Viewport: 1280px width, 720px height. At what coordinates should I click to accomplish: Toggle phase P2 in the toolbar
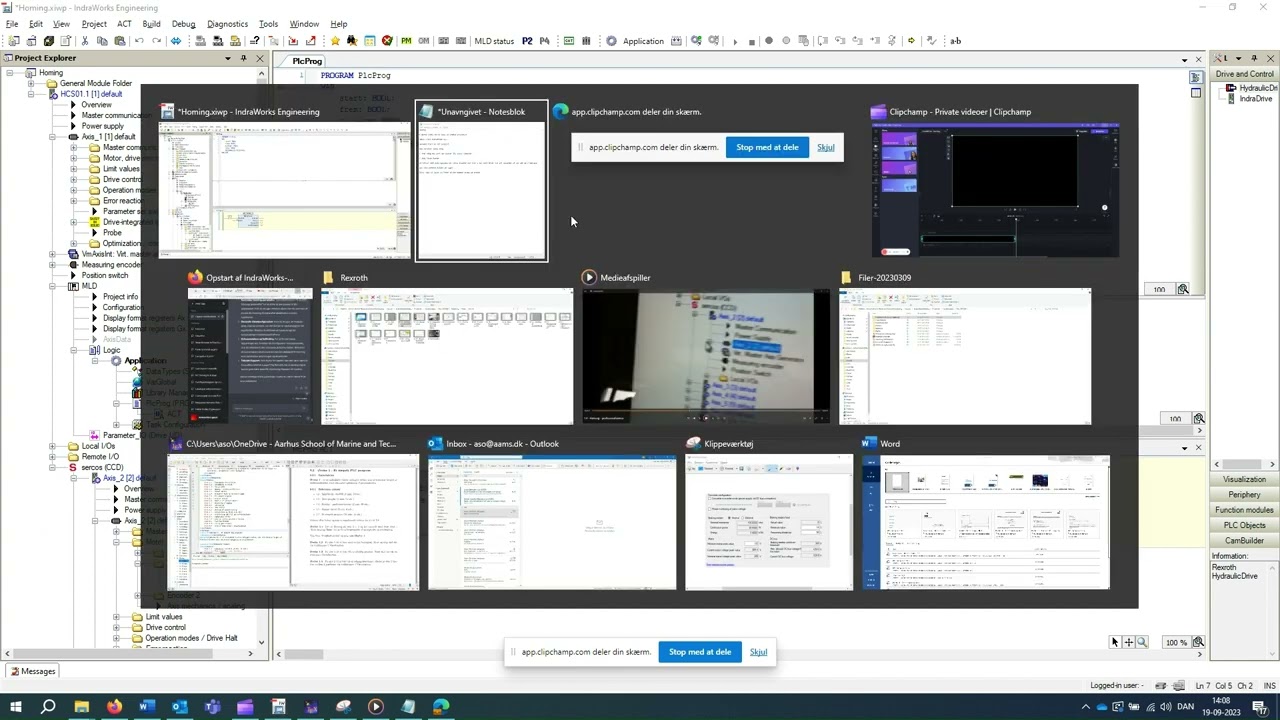coord(527,41)
